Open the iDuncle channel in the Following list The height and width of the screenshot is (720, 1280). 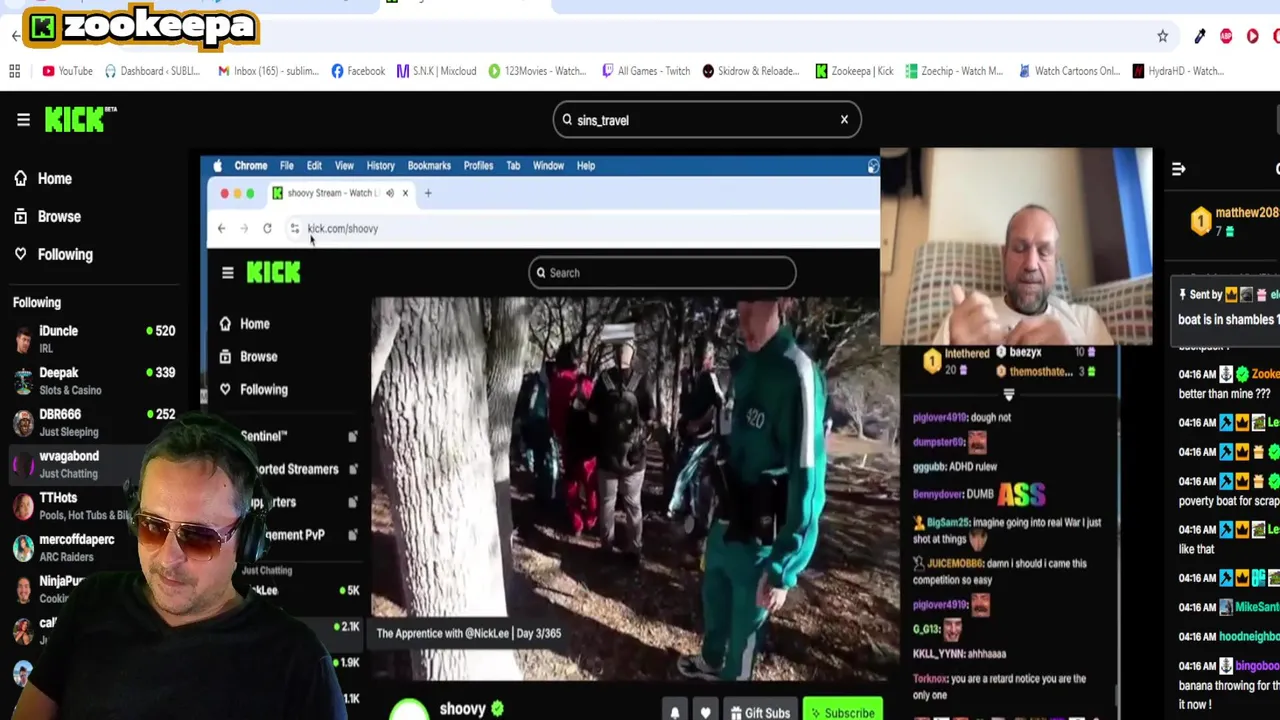pos(95,339)
